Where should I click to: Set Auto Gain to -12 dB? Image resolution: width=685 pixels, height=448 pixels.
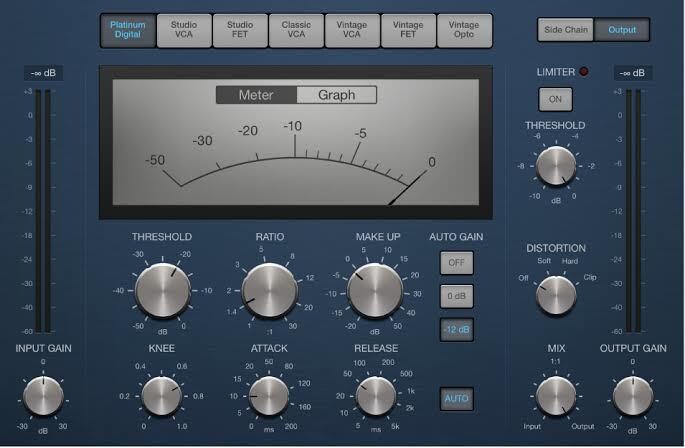click(x=457, y=330)
